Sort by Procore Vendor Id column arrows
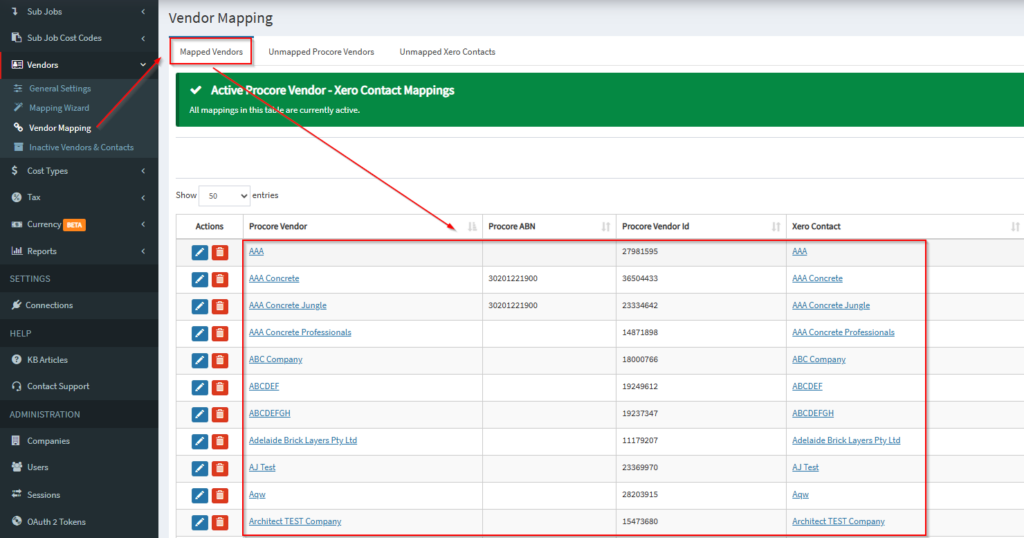 point(776,227)
